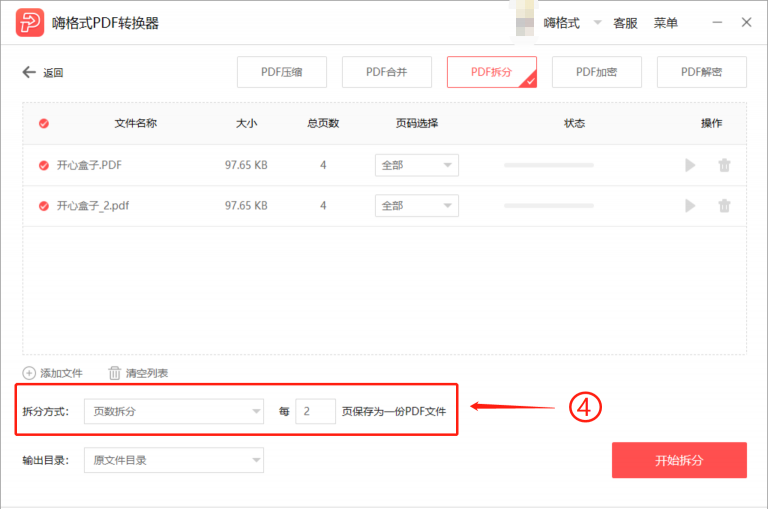Switch to the PDF解密 tab
Image resolution: width=768 pixels, height=509 pixels.
(x=701, y=72)
